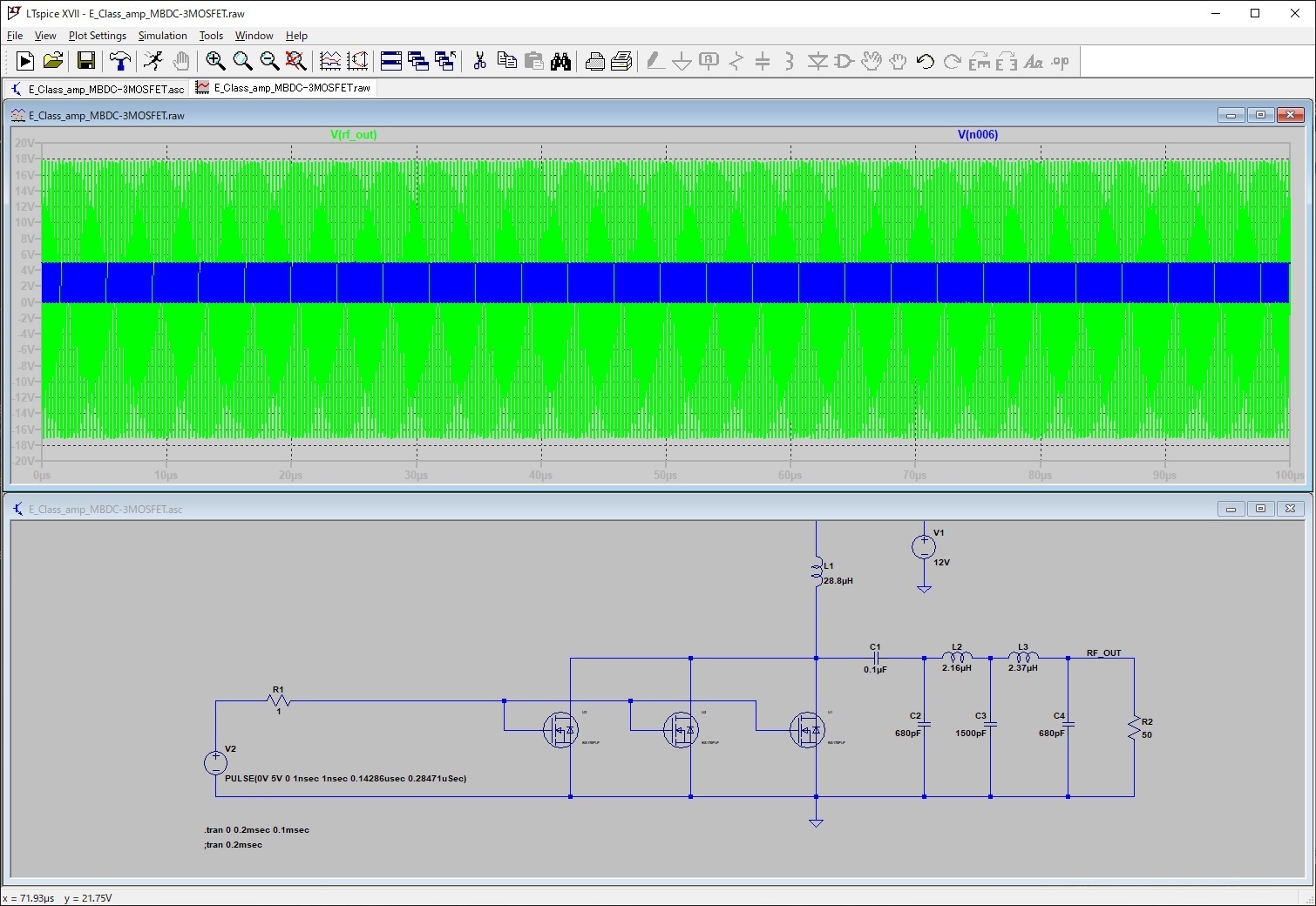The width and height of the screenshot is (1316, 906).
Task: Click the Undo arrow icon
Action: 924,61
